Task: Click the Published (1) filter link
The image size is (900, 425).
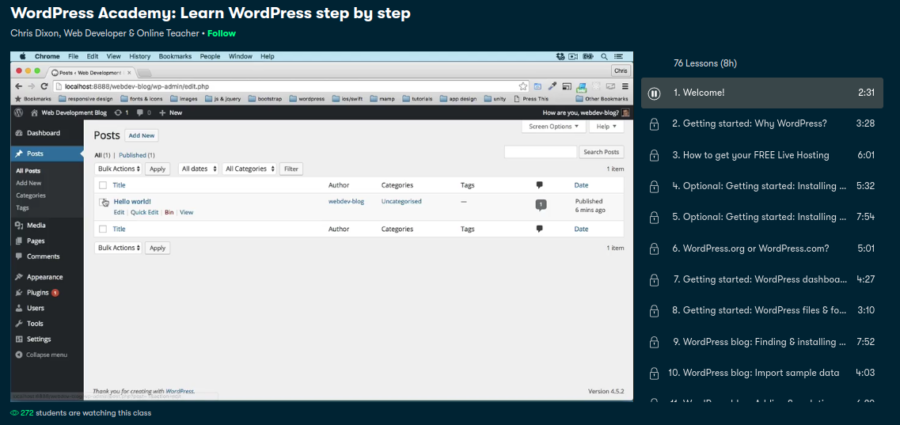Action: [137, 155]
